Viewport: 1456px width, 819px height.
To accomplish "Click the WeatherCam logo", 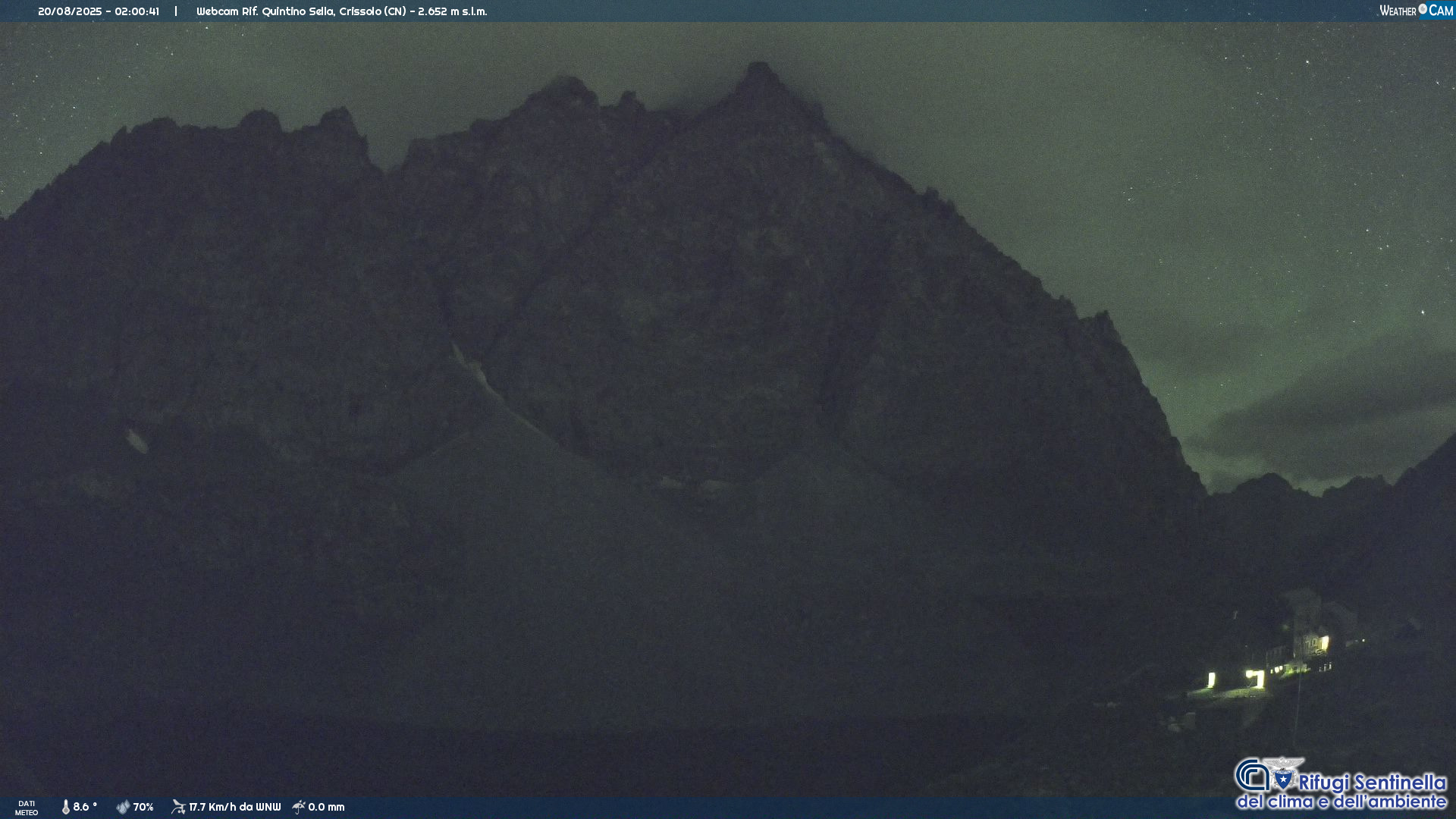I will [x=1416, y=11].
